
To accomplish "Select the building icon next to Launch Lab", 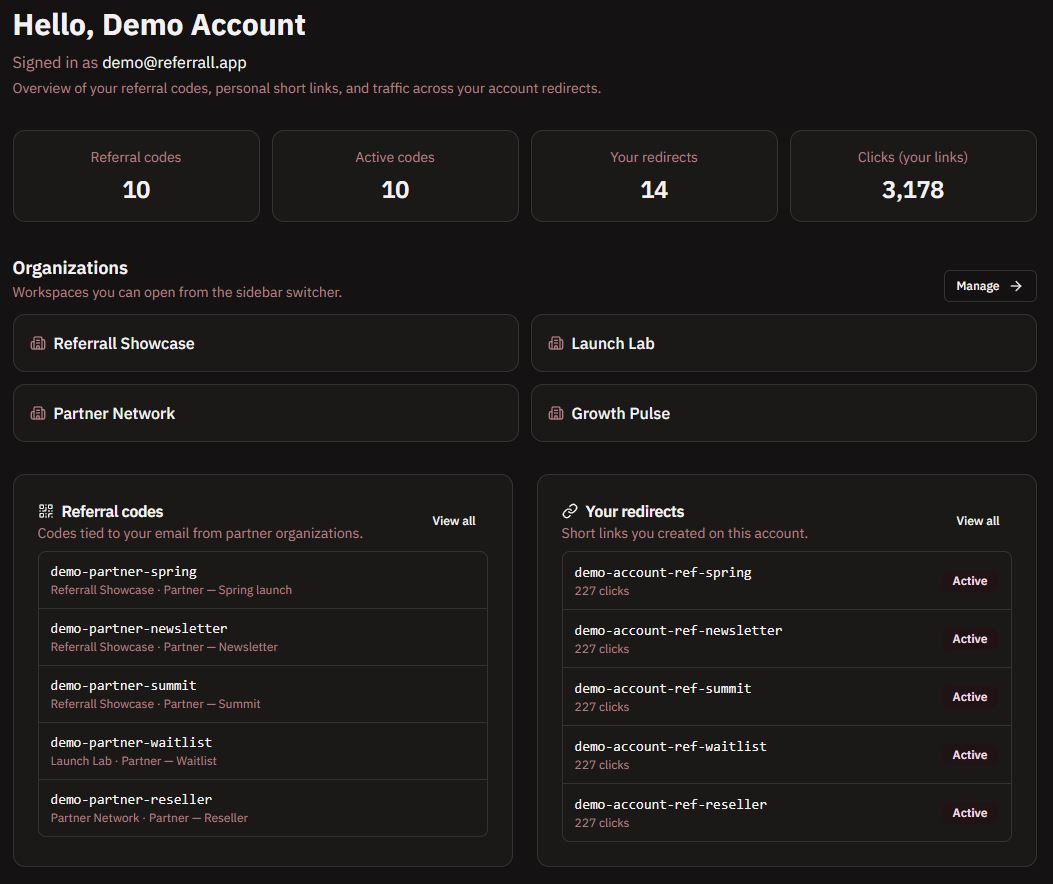I will click(x=556, y=342).
